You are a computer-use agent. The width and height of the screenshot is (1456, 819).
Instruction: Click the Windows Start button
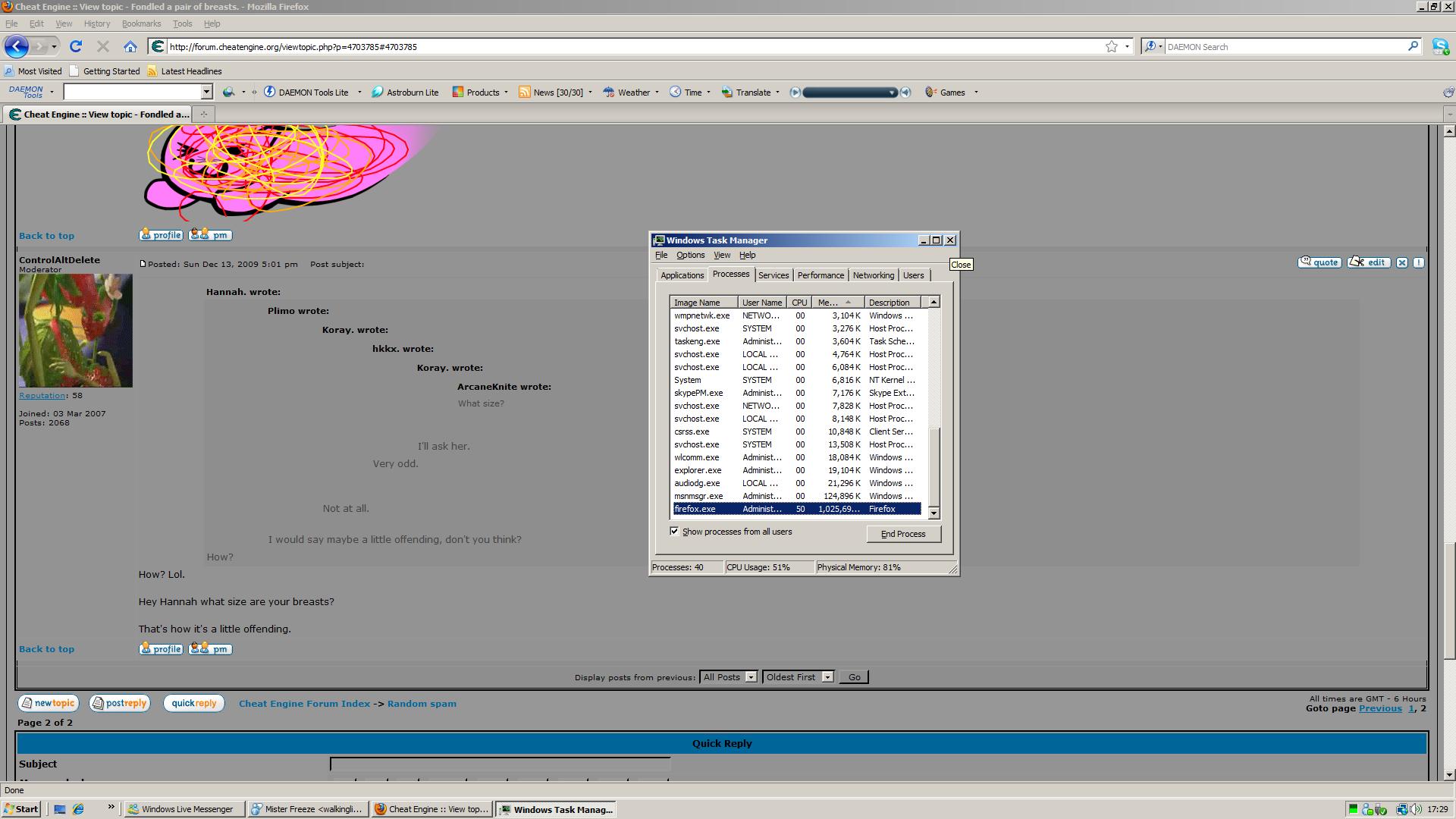20,809
